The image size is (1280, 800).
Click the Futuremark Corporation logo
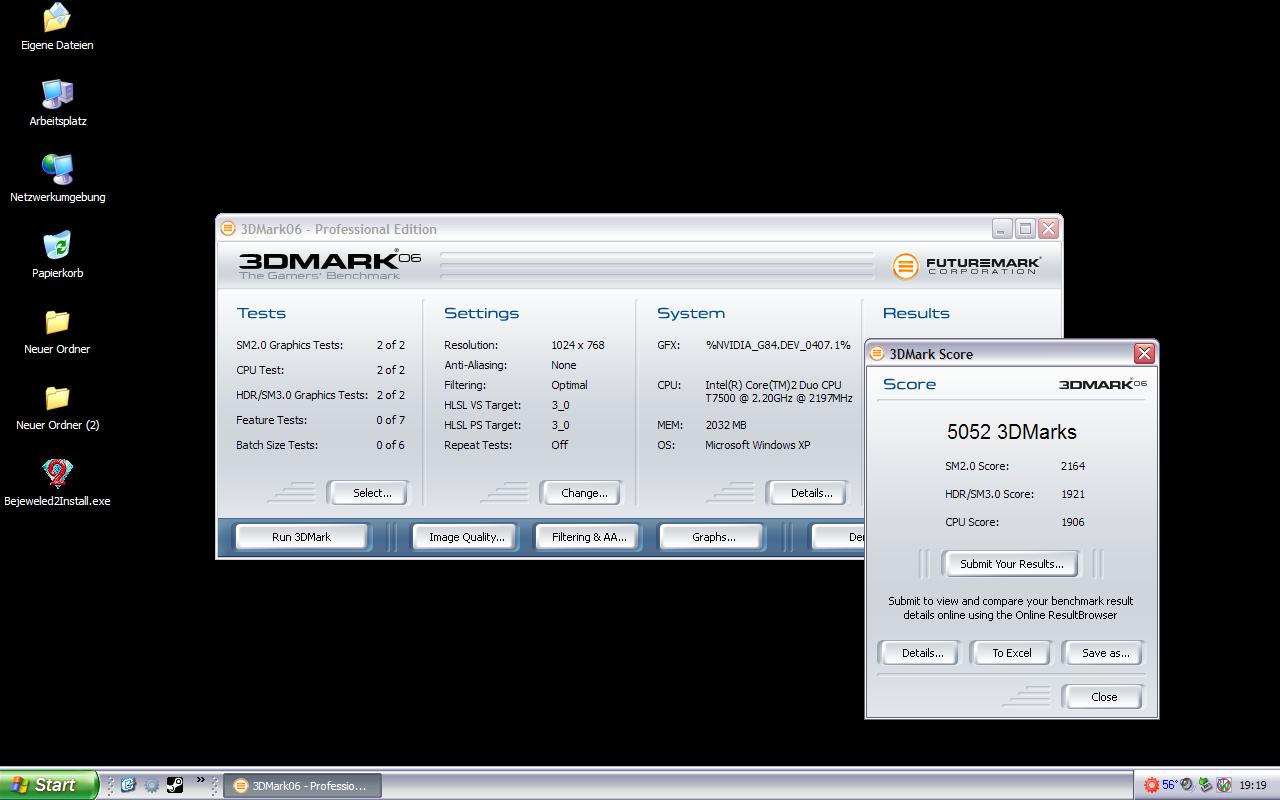click(967, 266)
